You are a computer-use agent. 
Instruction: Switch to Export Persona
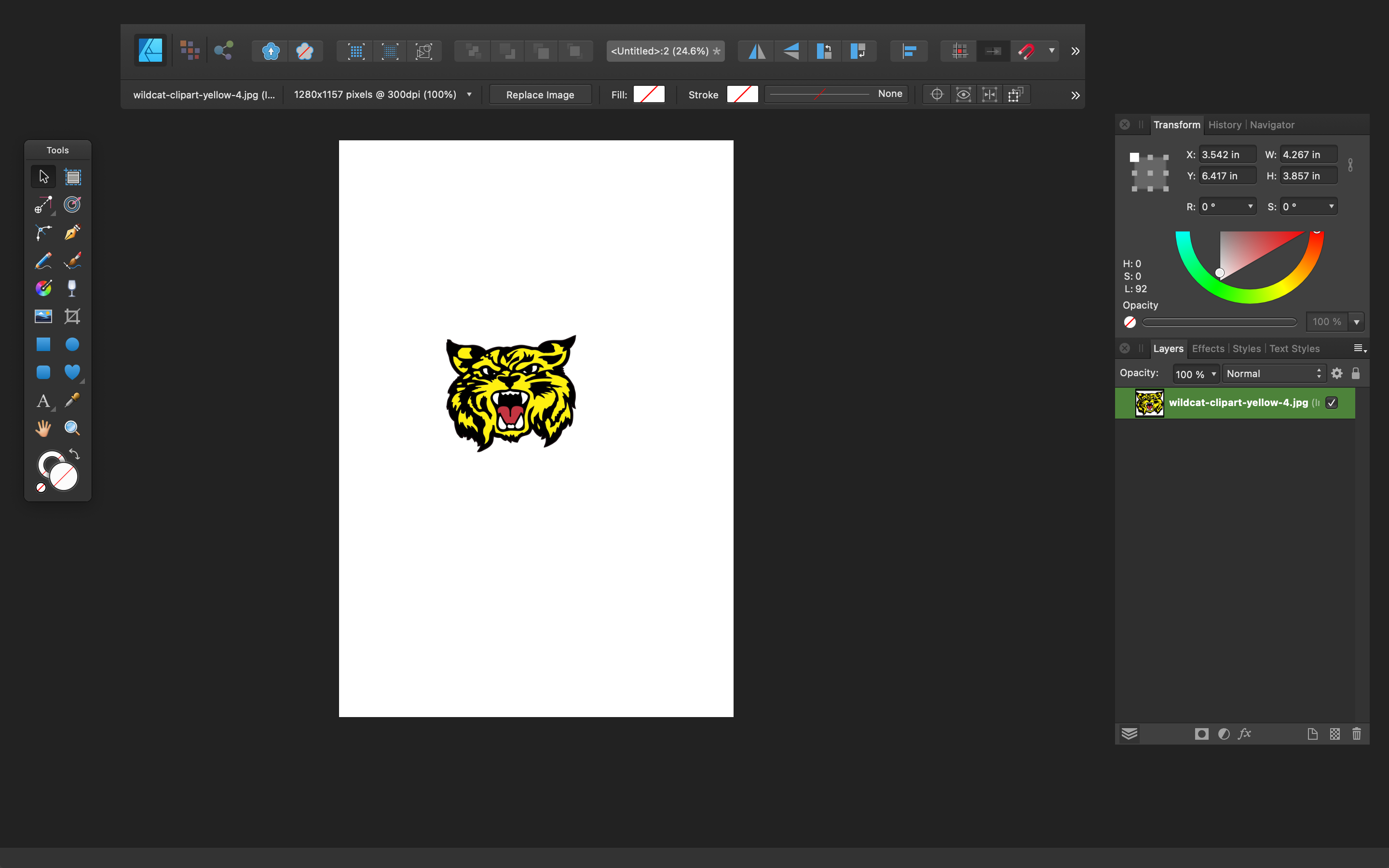click(x=223, y=51)
